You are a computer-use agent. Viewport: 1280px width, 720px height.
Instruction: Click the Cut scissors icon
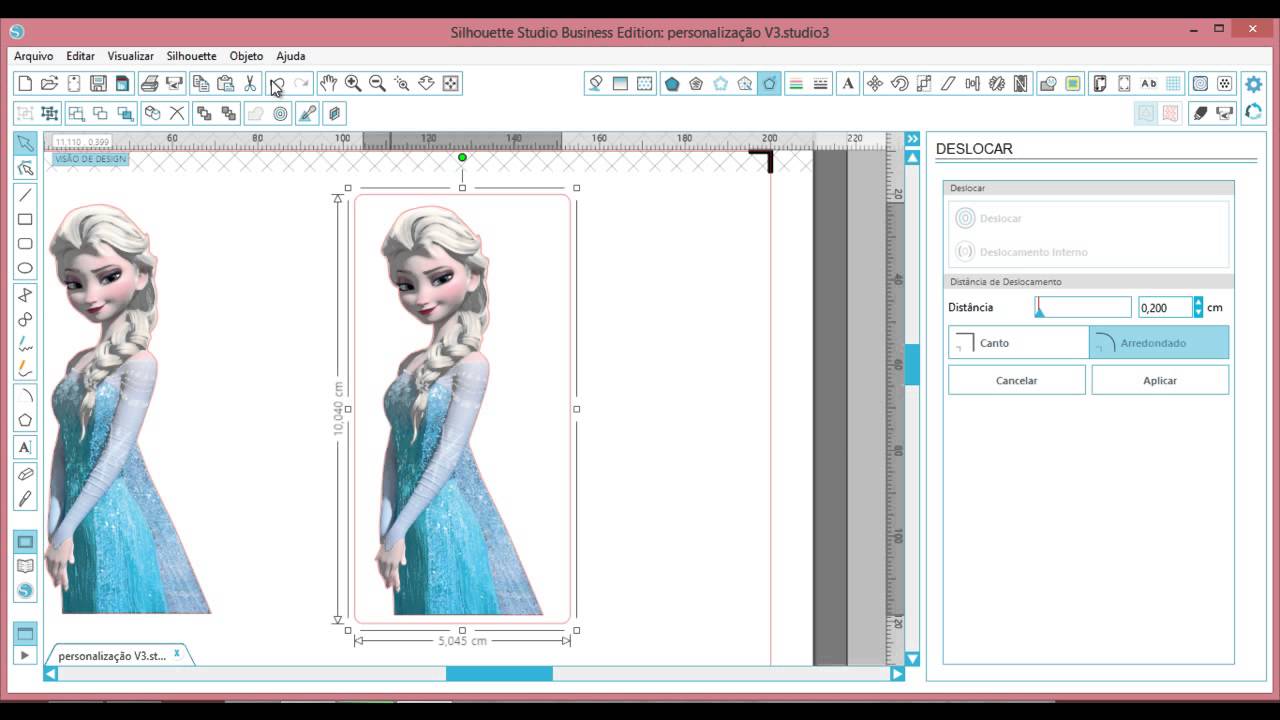[250, 84]
